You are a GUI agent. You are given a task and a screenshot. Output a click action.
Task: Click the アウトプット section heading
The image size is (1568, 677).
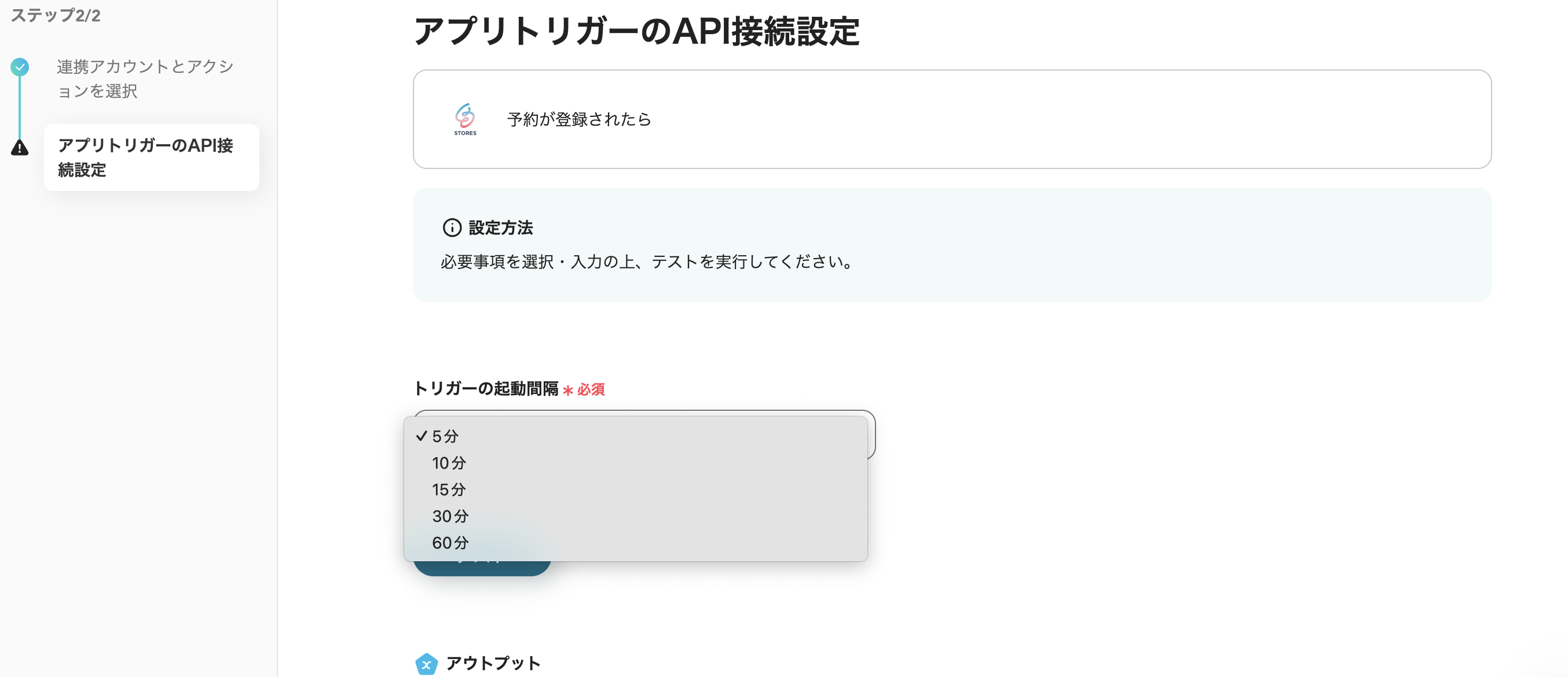pos(492,663)
